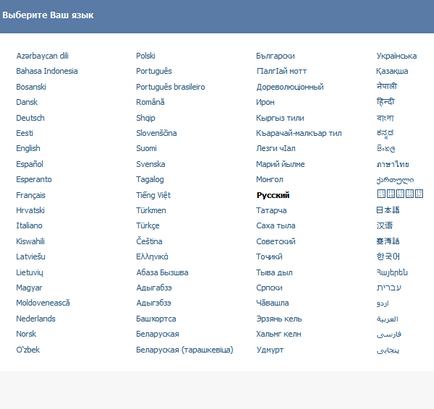
Task: Choose Українська language link
Action: 396,56
